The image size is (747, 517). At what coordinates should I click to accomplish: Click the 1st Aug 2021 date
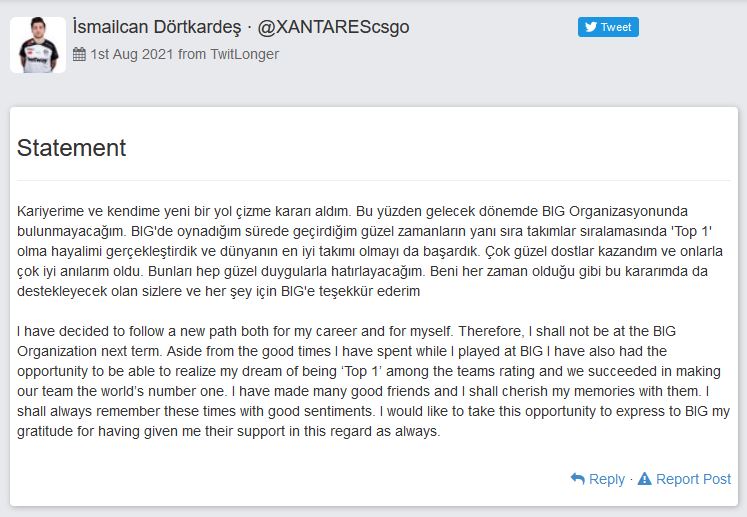[131, 54]
